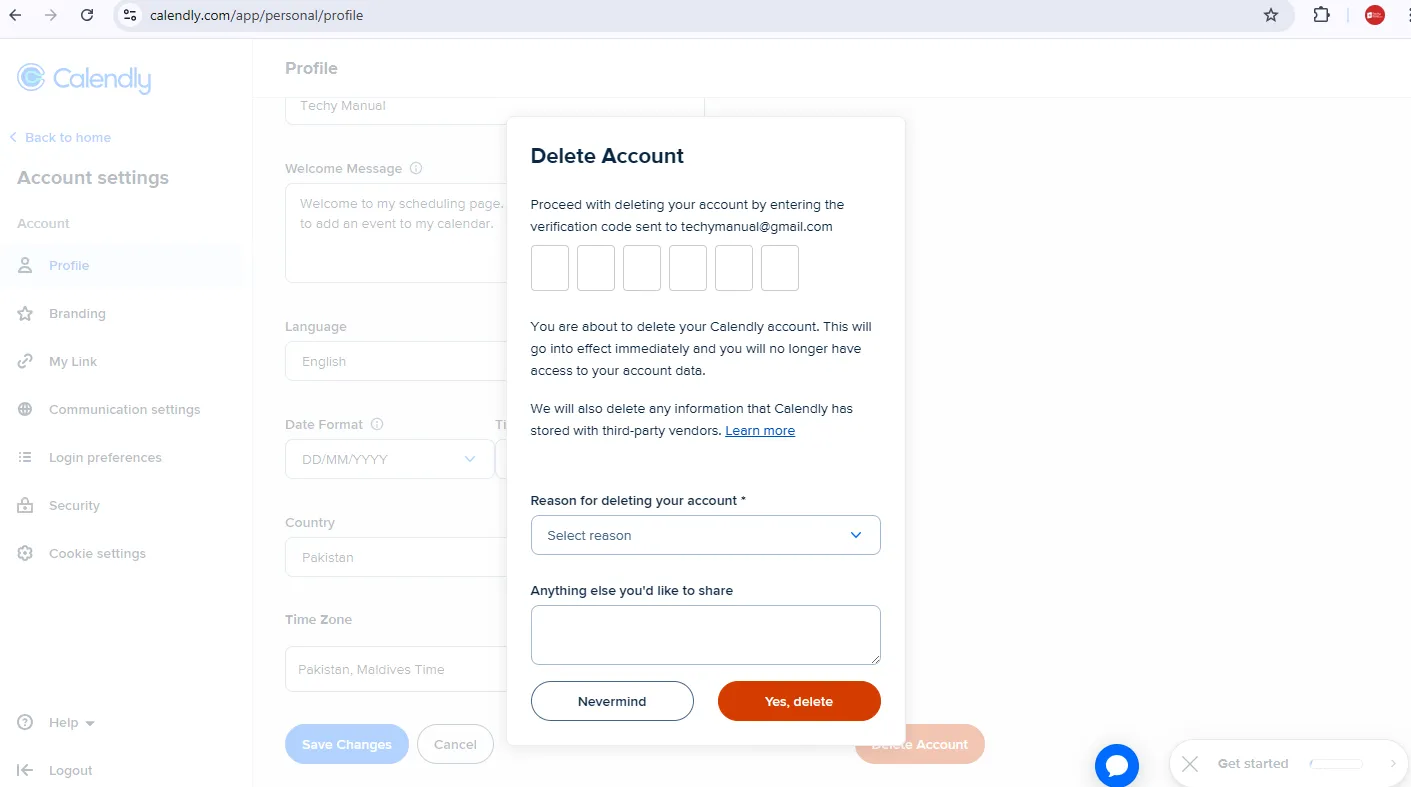Open the Learn more link

[760, 430]
